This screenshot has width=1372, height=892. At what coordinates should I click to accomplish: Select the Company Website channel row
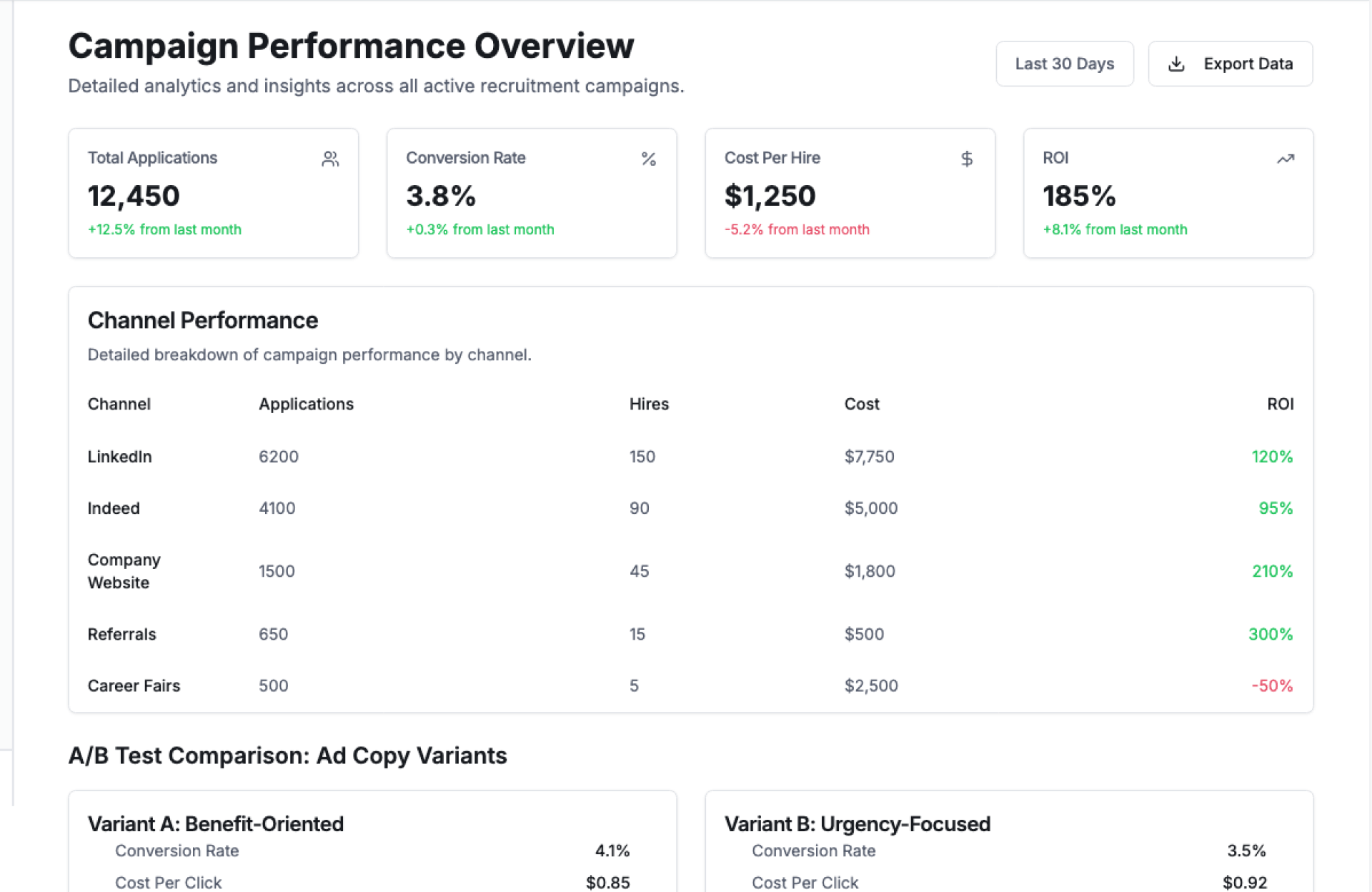(124, 571)
